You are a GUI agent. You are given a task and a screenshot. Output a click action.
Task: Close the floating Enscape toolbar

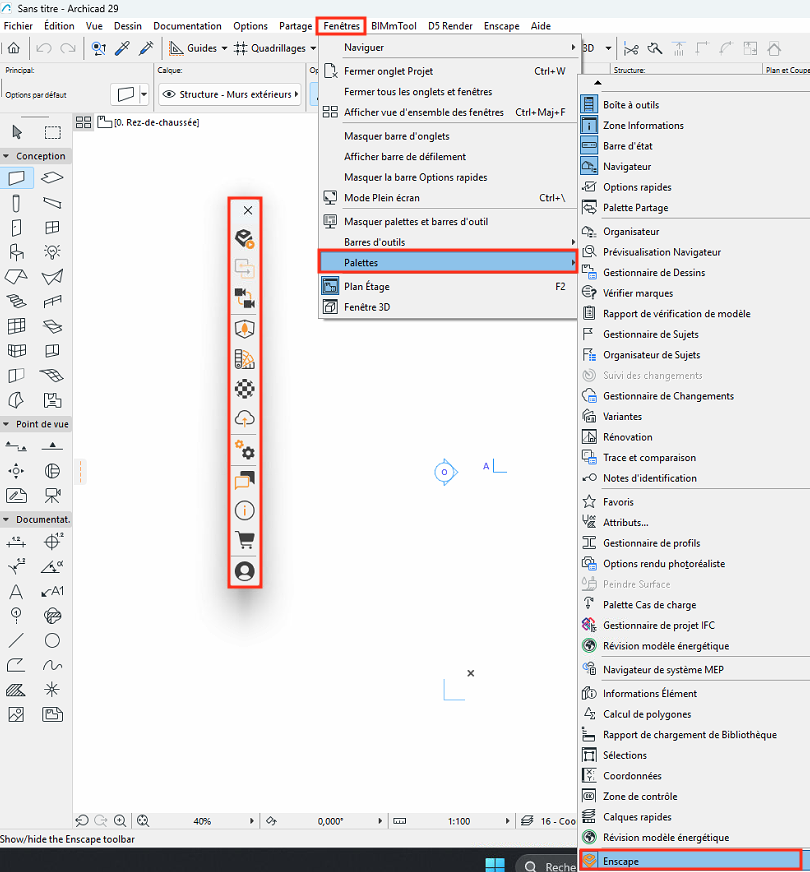(248, 210)
